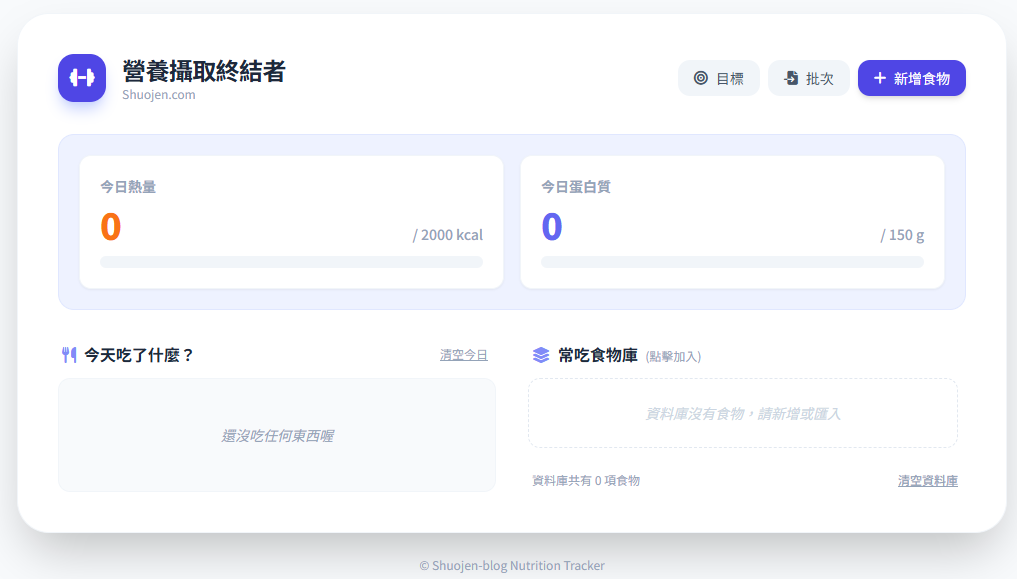Click the dumbbell app logo icon
The height and width of the screenshot is (579, 1017).
point(82,78)
